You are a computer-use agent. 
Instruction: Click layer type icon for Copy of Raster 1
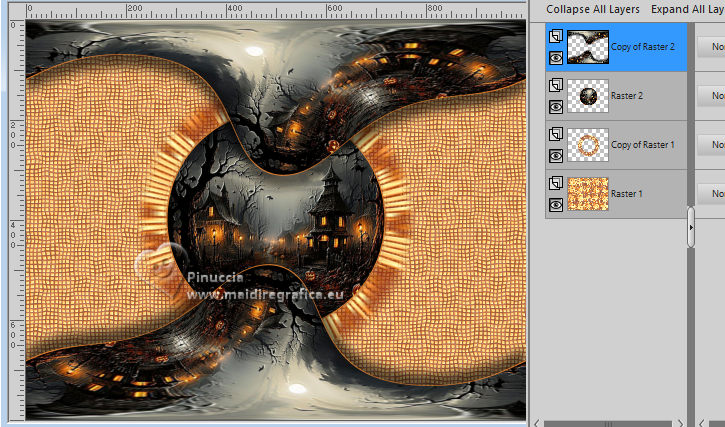tap(556, 134)
